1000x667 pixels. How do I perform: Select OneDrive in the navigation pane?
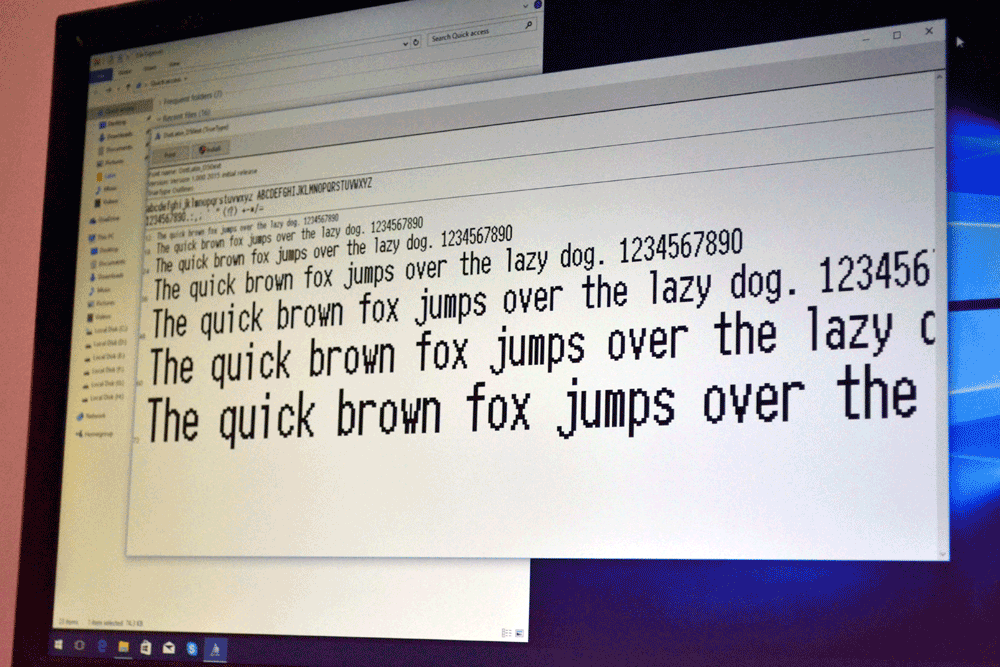(105, 219)
